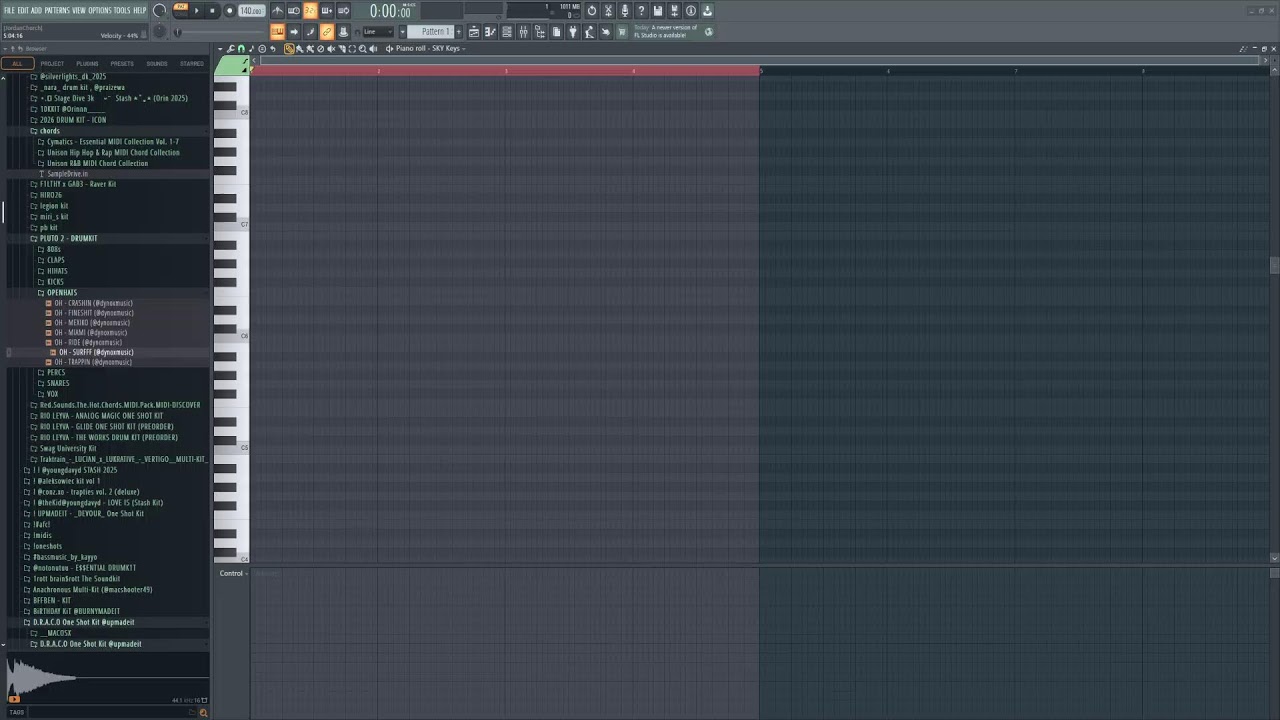Toggle wait for input before recording

[x=294, y=11]
